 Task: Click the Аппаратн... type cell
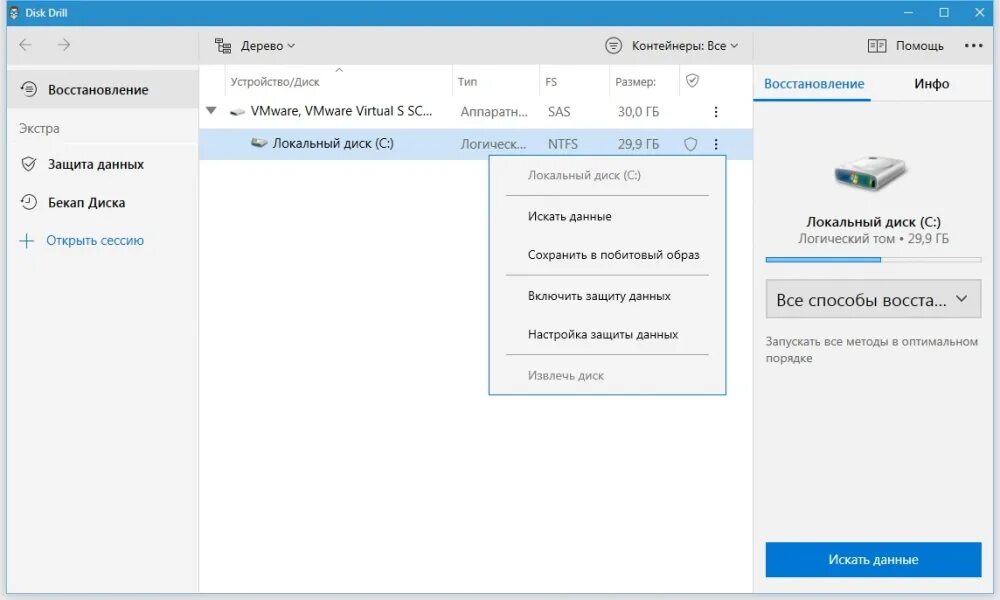494,112
